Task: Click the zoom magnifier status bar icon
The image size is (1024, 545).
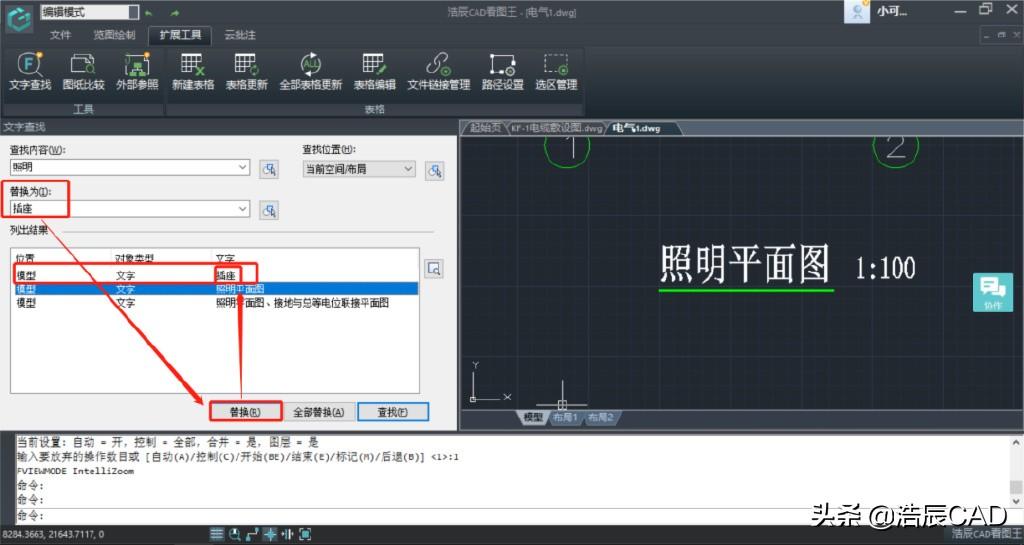Action: pos(234,534)
